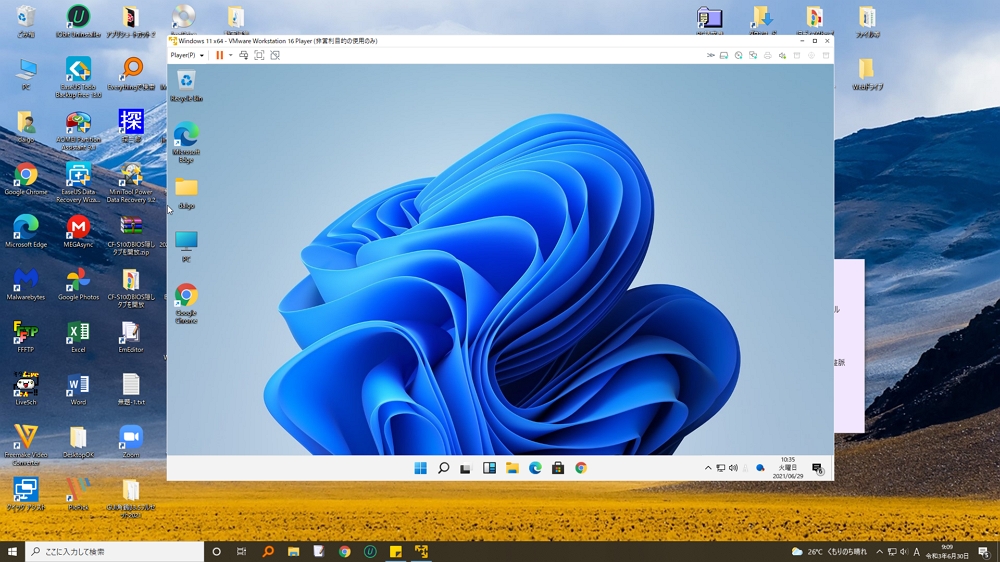
Task: Select the Word desktop shortcut
Action: pos(78,389)
